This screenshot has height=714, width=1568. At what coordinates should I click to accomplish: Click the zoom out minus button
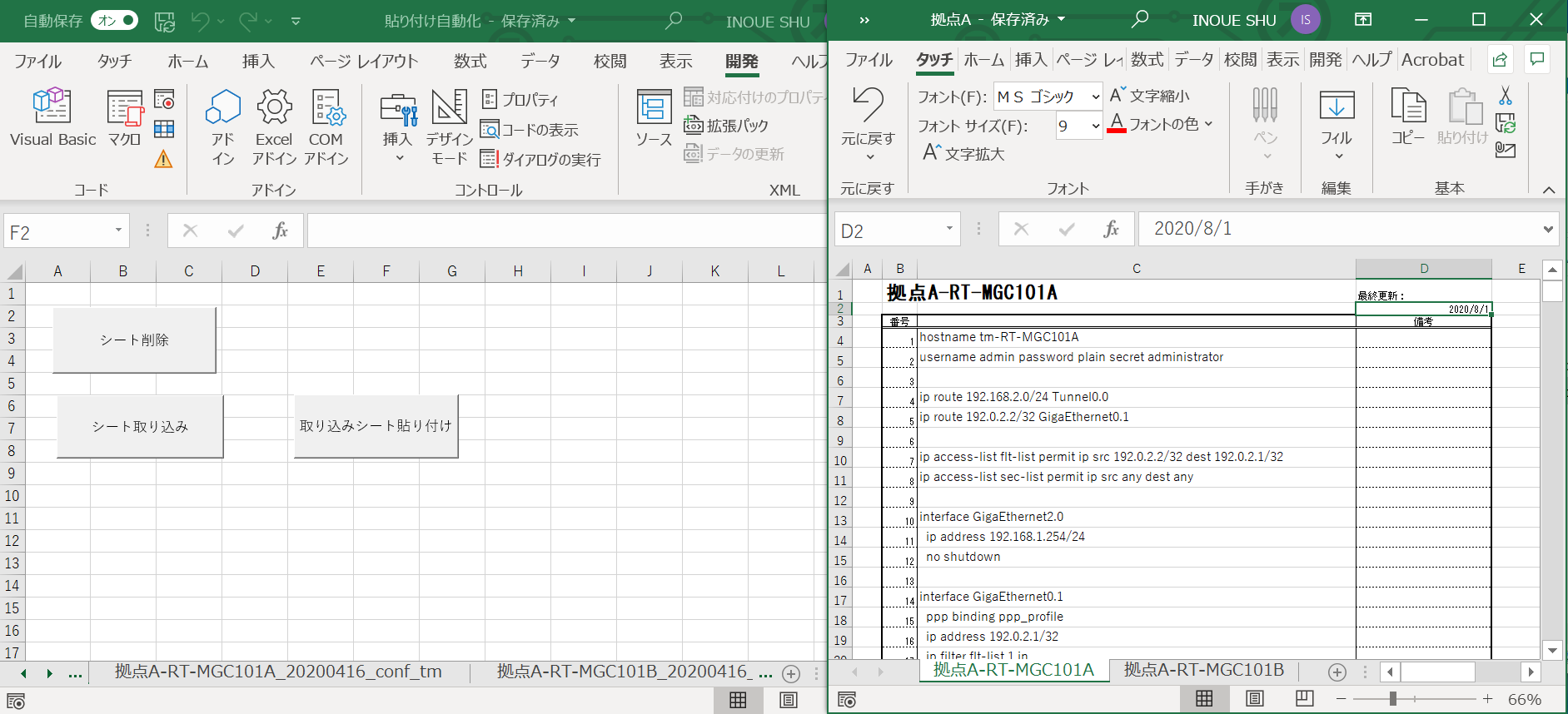tap(1342, 699)
